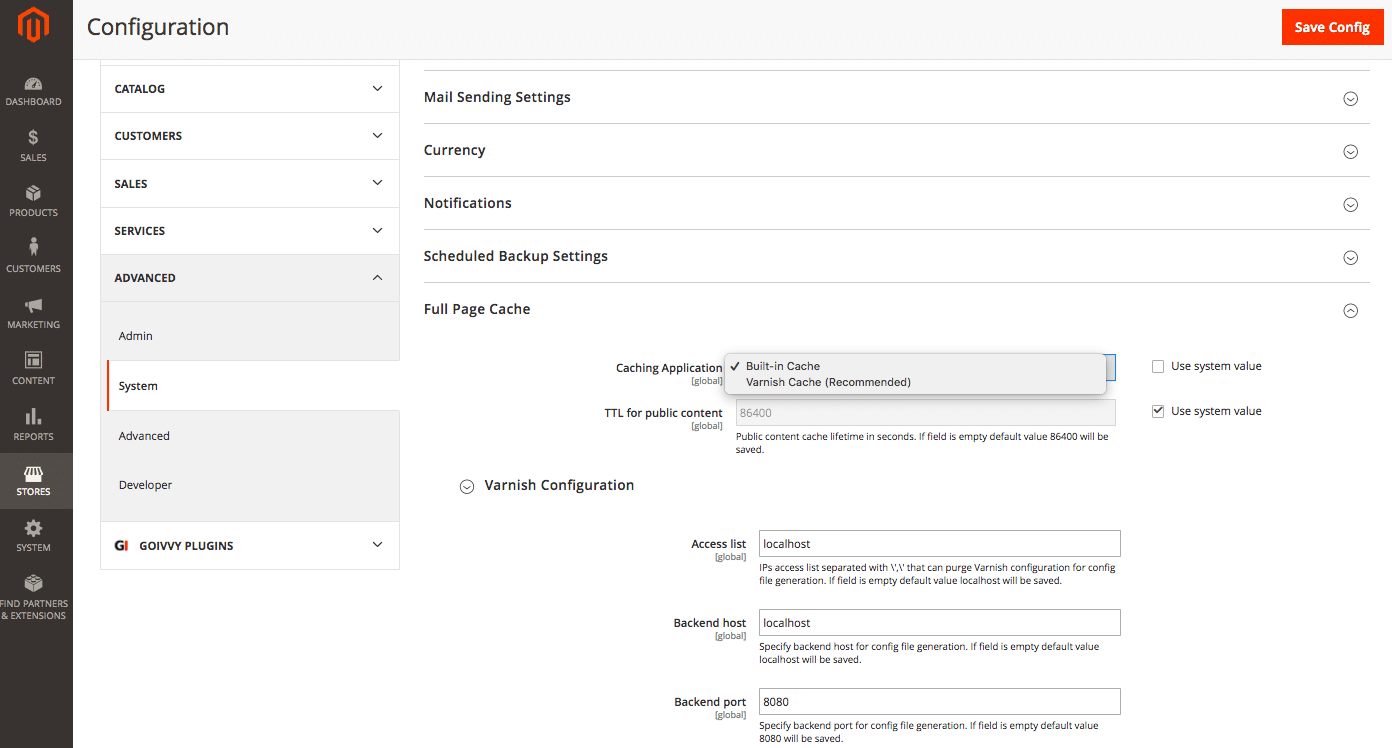Switch to the Admin settings section
The image size is (1392, 748).
click(x=135, y=335)
